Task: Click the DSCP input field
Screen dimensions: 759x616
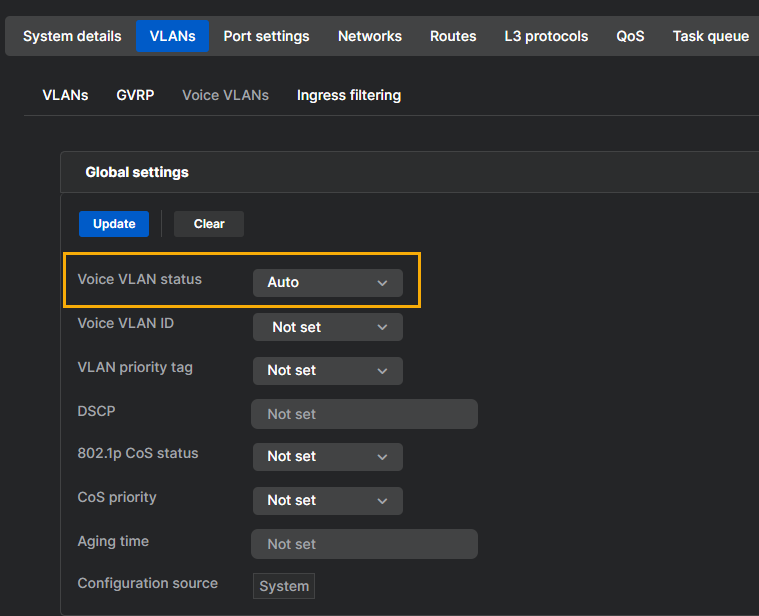Action: point(364,414)
